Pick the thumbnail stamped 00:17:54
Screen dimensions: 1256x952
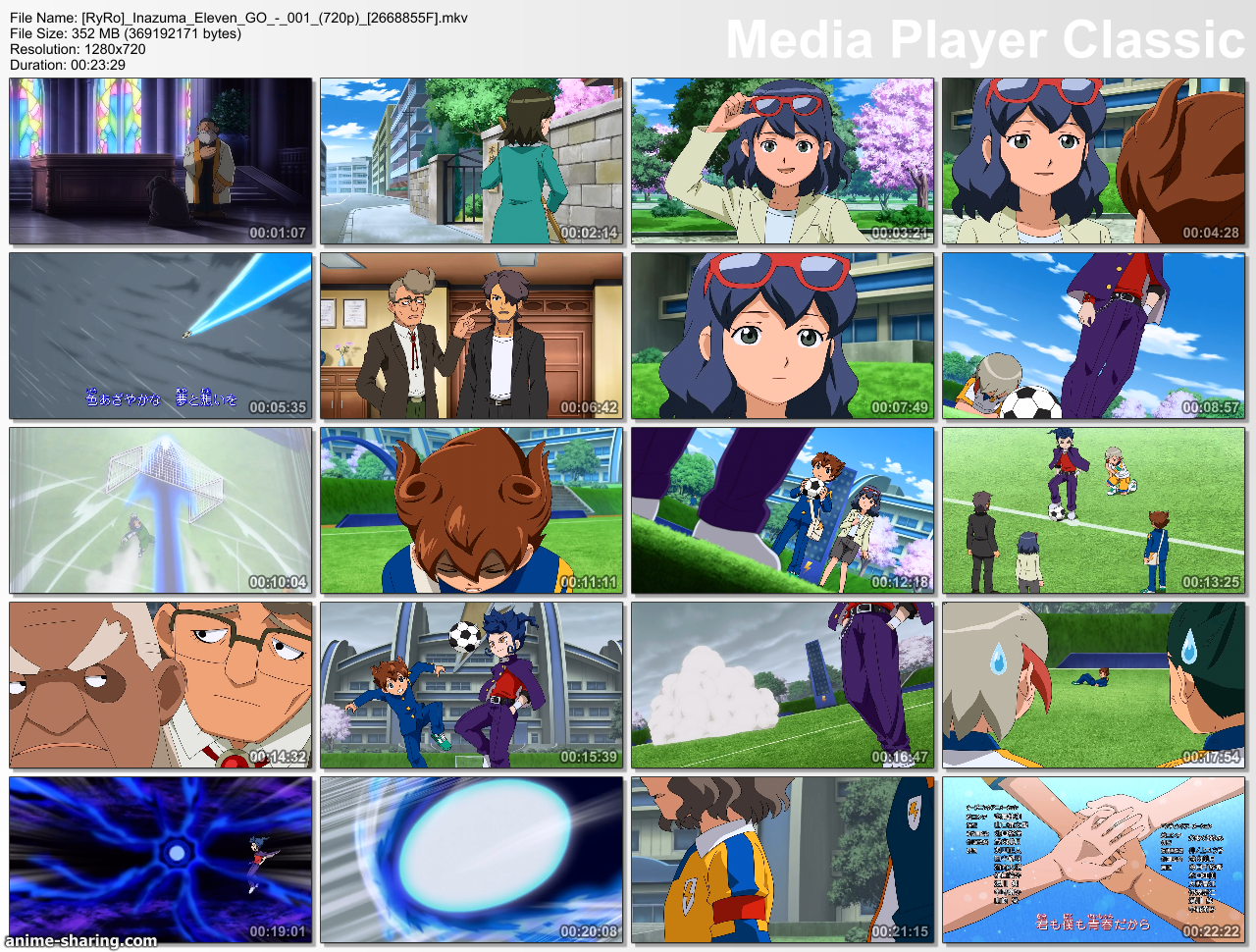(x=1094, y=685)
